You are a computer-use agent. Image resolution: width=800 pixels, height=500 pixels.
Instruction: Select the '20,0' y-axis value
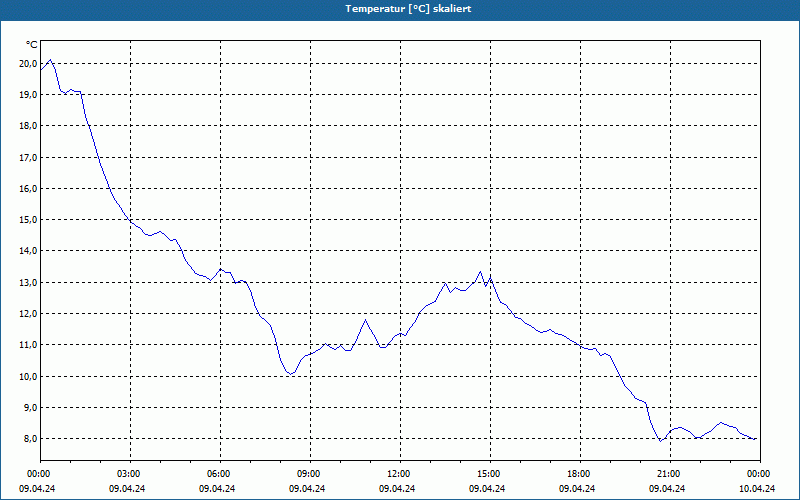coord(28,64)
